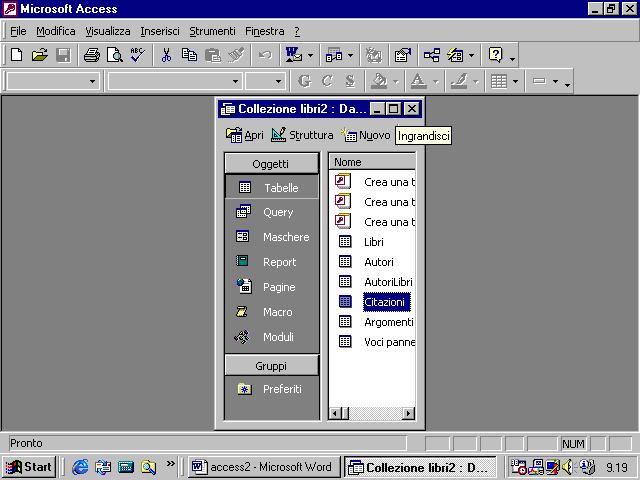Select the Libri table

click(x=373, y=242)
